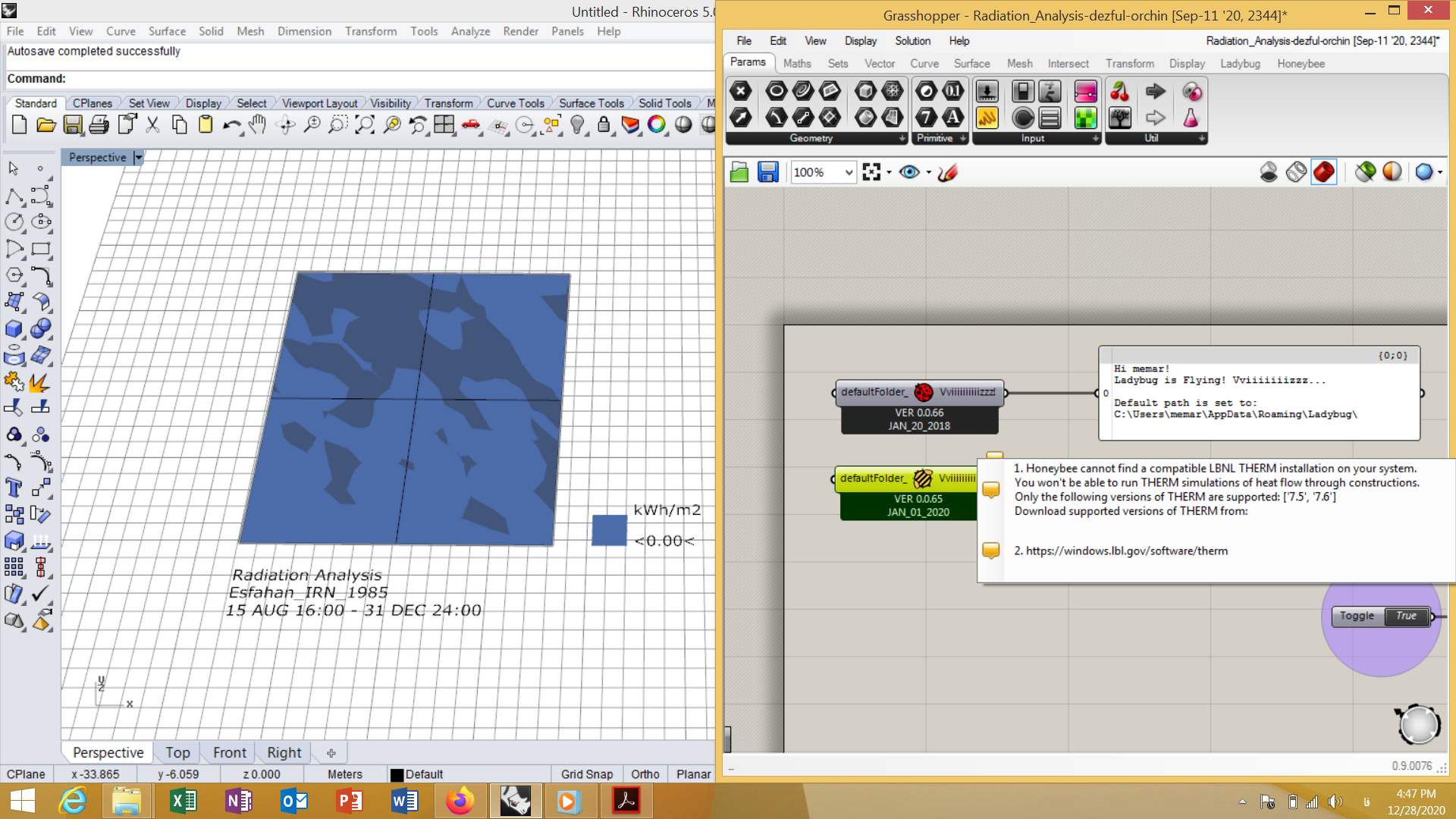Click the Print icon in Rhino toolbar

point(99,125)
